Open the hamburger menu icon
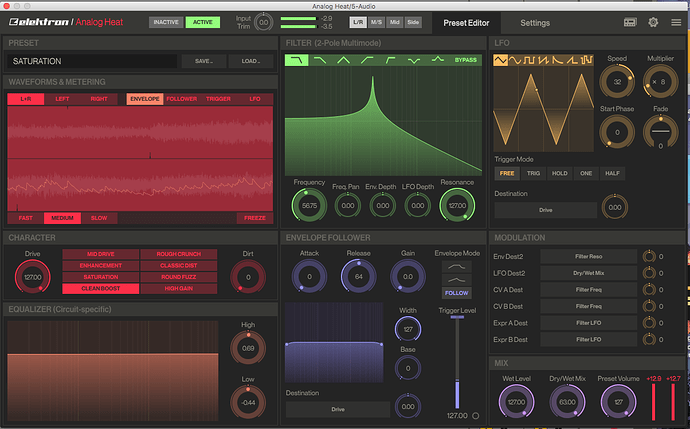Image resolution: width=690 pixels, height=429 pixels. (676, 22)
